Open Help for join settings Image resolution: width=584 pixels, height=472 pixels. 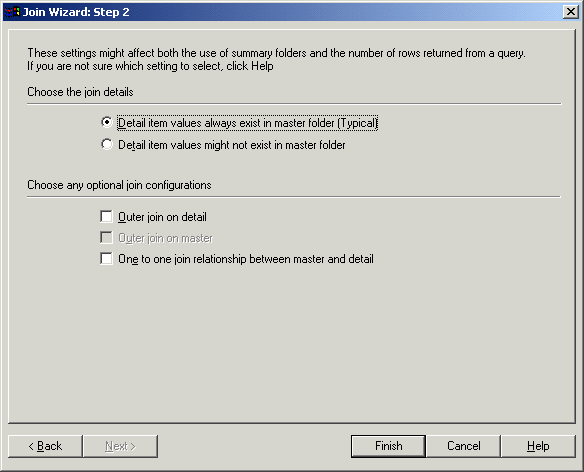point(538,446)
